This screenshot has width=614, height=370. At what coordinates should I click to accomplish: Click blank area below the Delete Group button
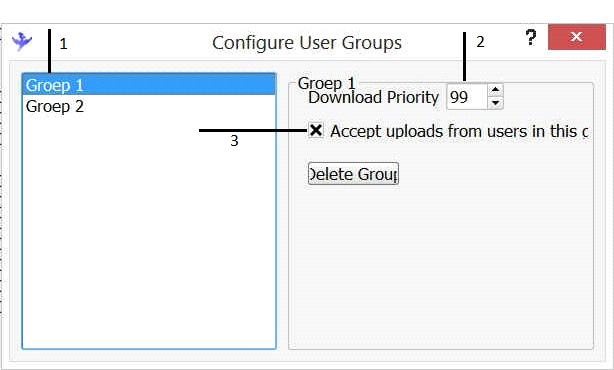(441, 266)
